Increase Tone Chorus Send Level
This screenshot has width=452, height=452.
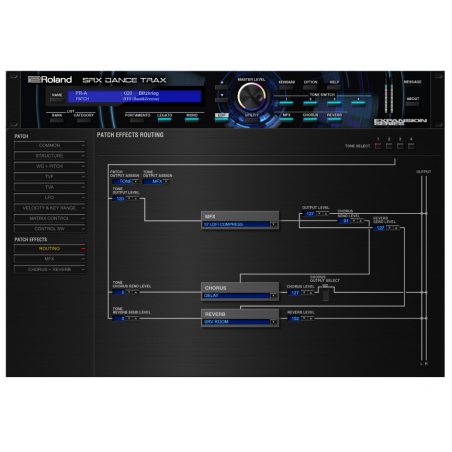point(136,292)
